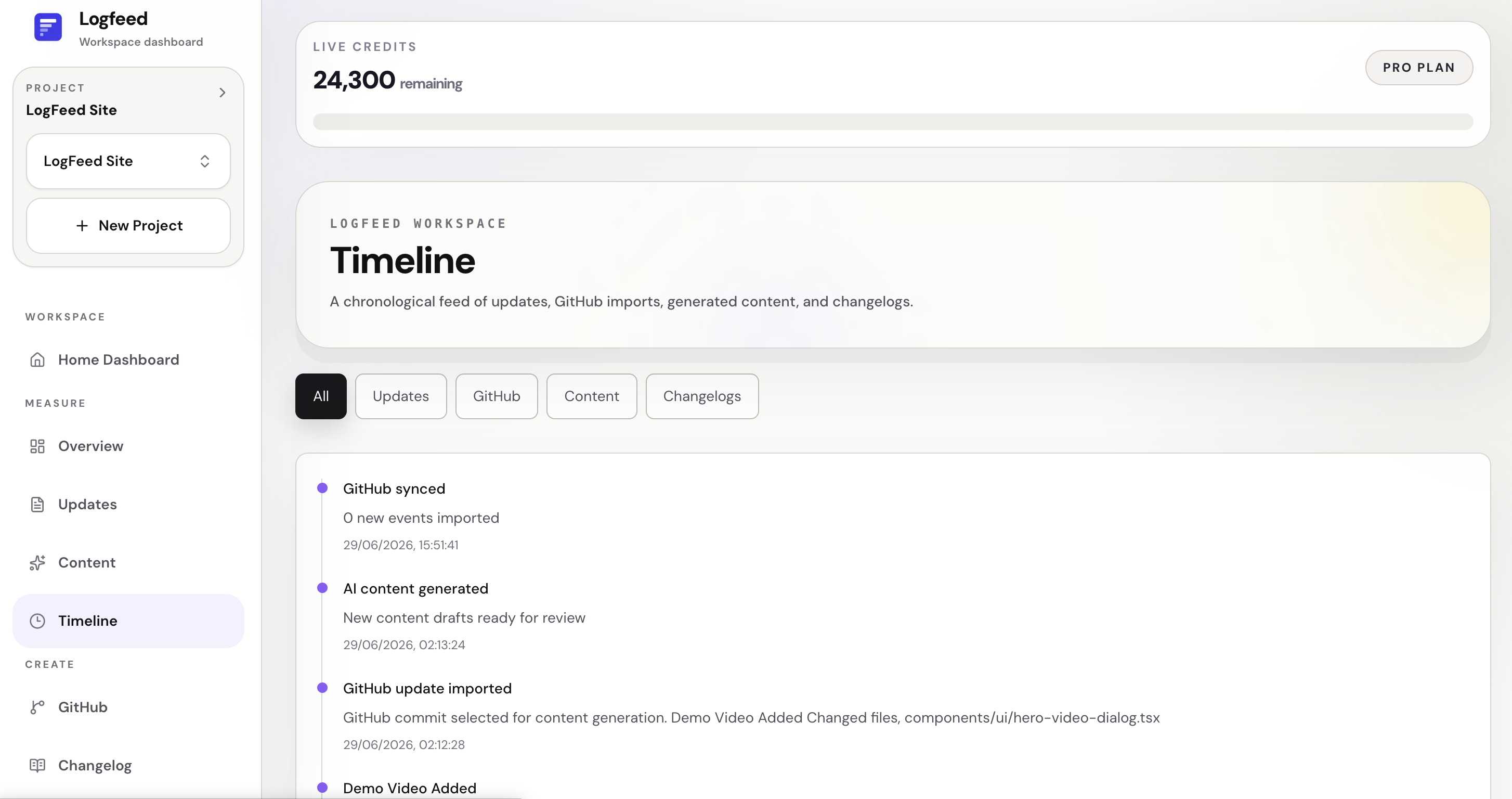Select Timeline in the sidebar

[128, 621]
